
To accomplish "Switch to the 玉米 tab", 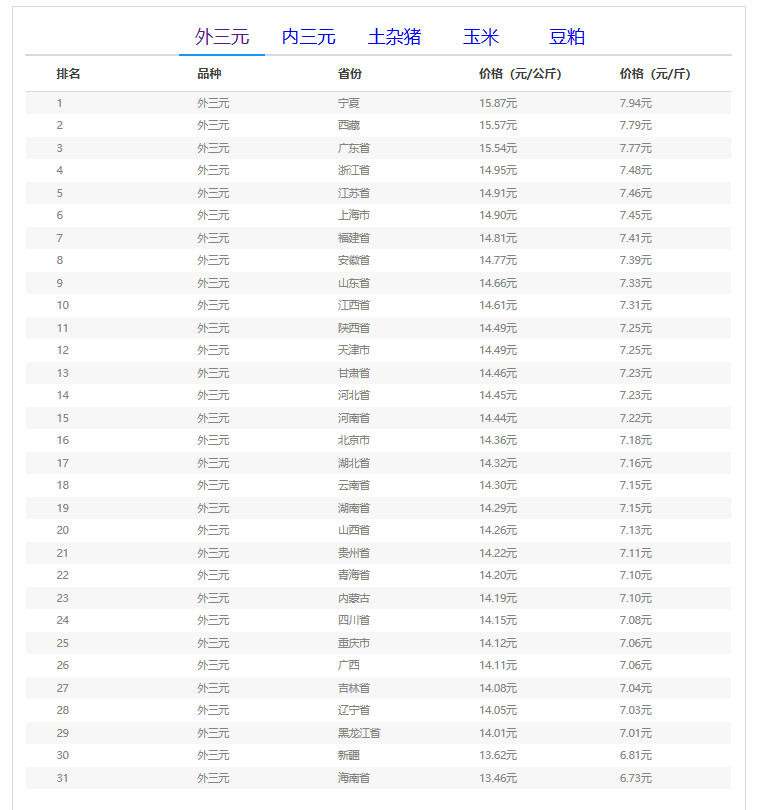I will point(481,37).
